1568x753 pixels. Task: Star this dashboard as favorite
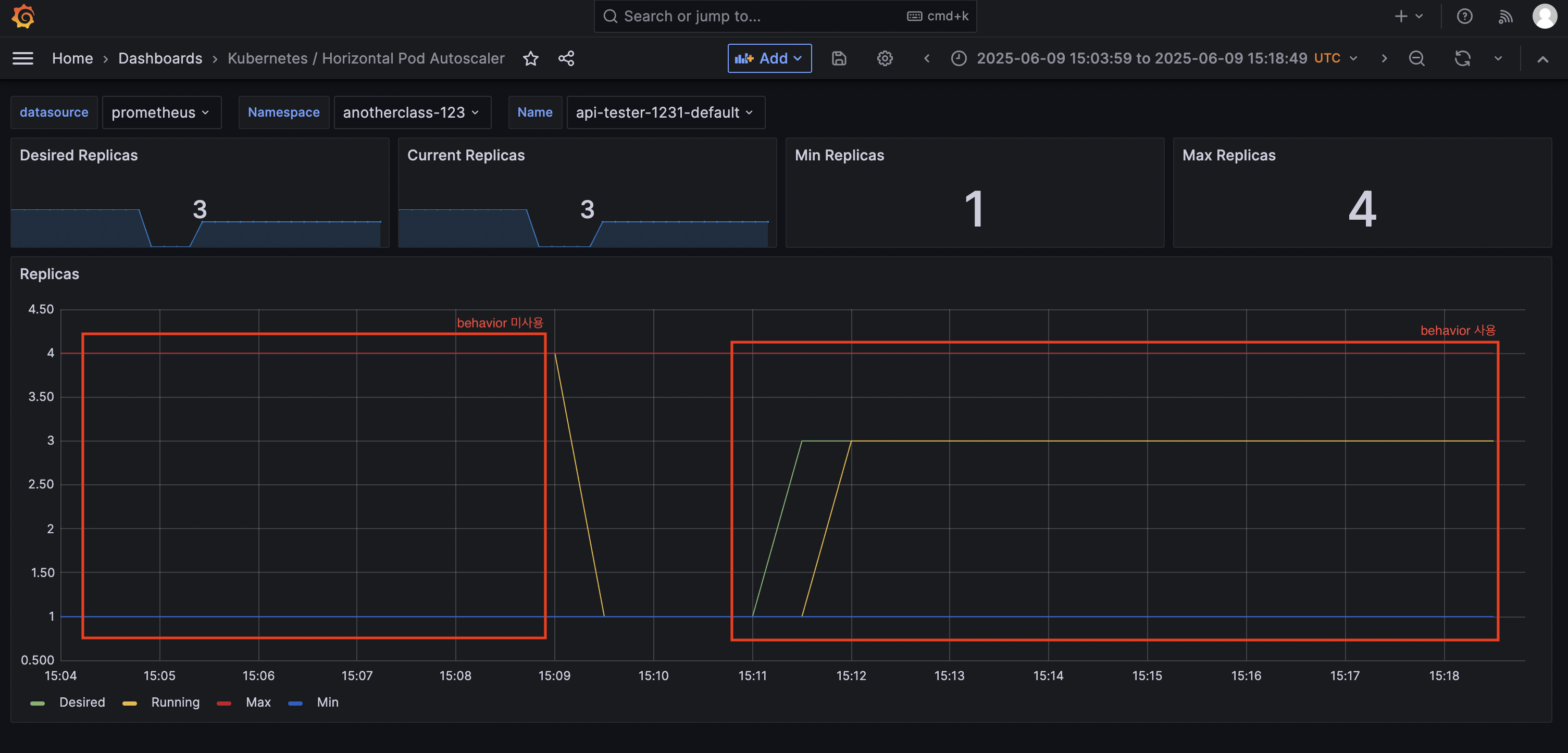click(530, 58)
